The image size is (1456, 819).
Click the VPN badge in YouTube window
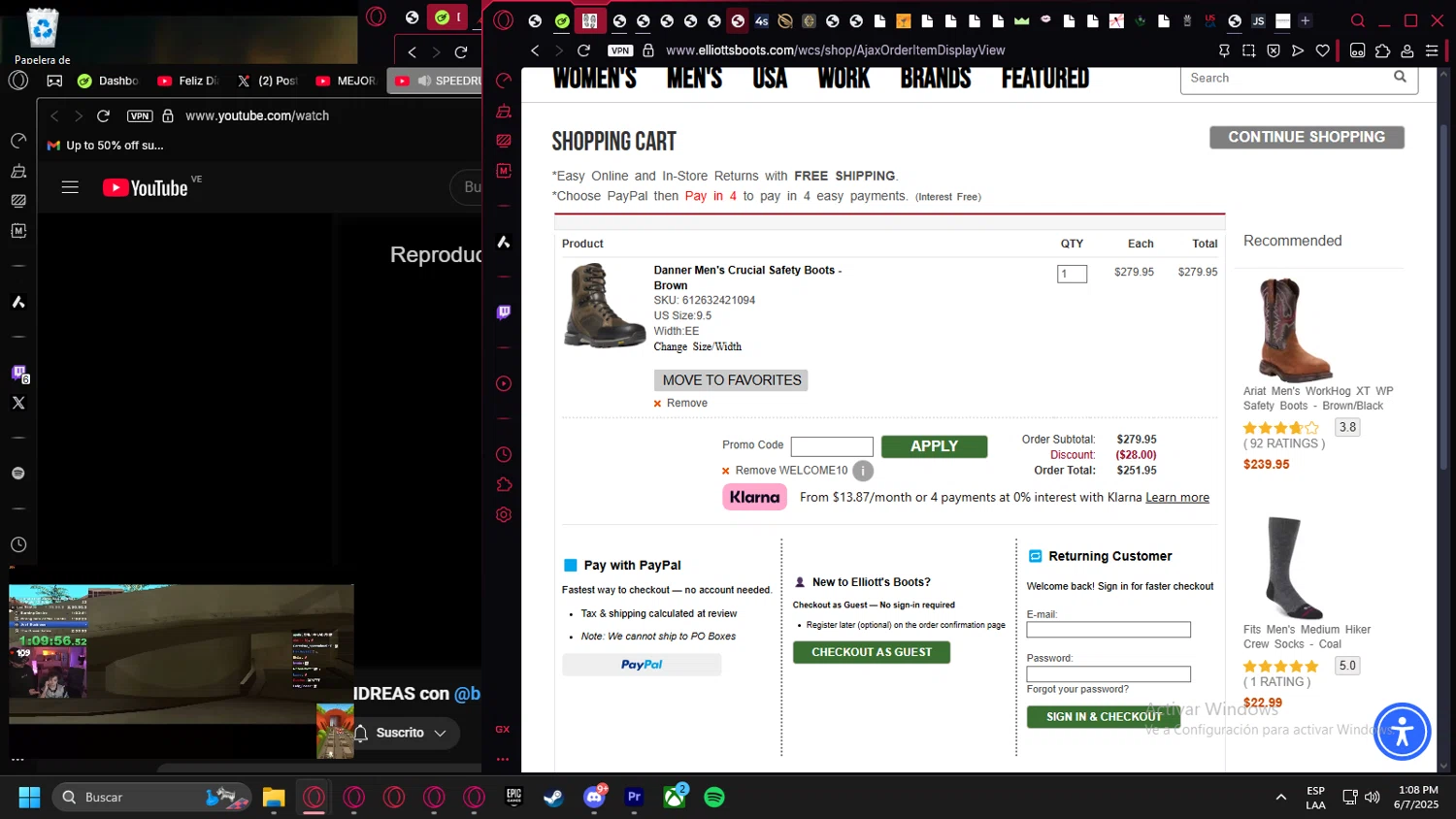[x=140, y=115]
